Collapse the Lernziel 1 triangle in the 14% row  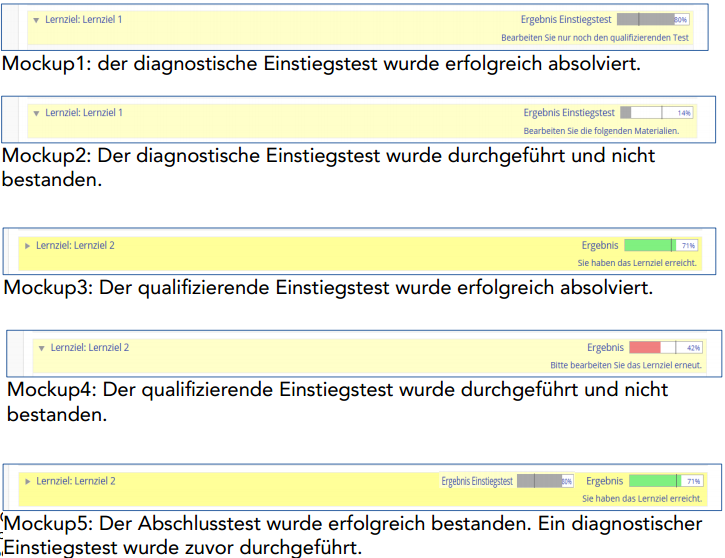coord(36,113)
